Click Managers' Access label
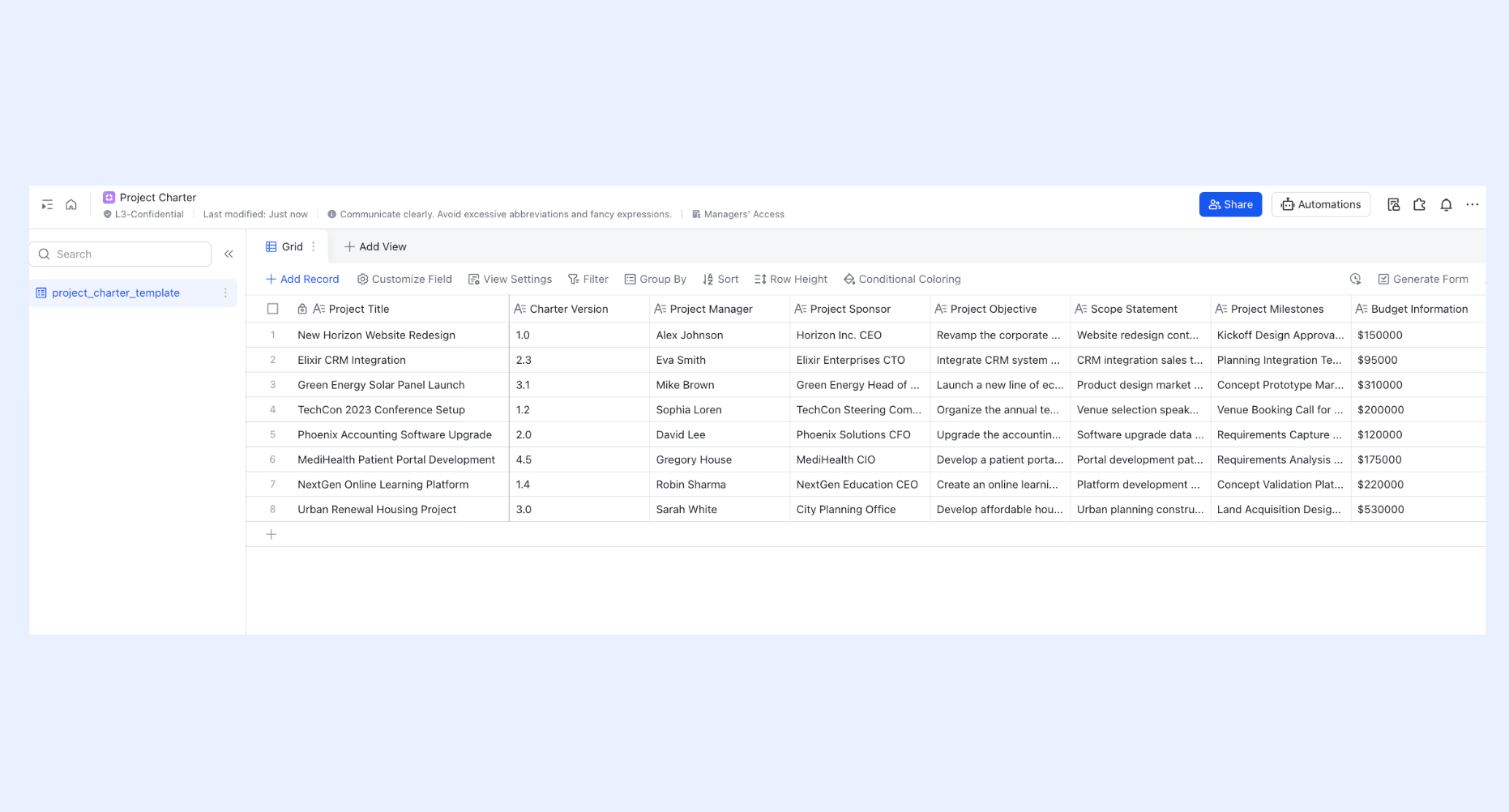 pos(738,215)
